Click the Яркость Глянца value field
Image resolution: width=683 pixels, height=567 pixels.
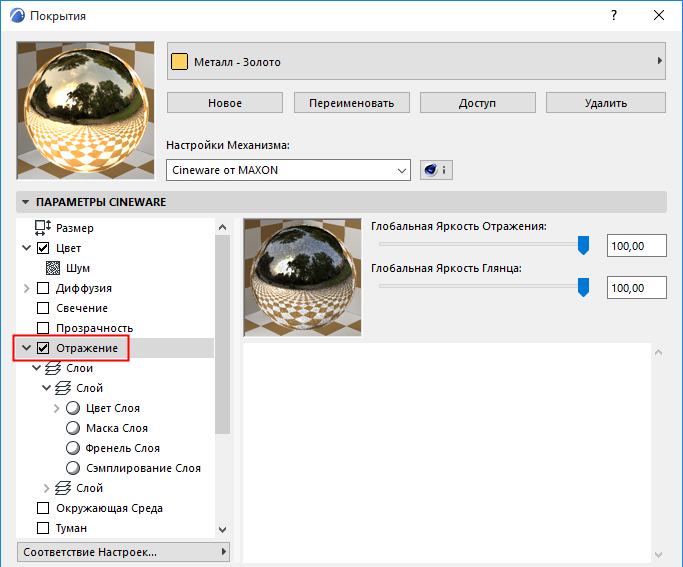(x=636, y=287)
